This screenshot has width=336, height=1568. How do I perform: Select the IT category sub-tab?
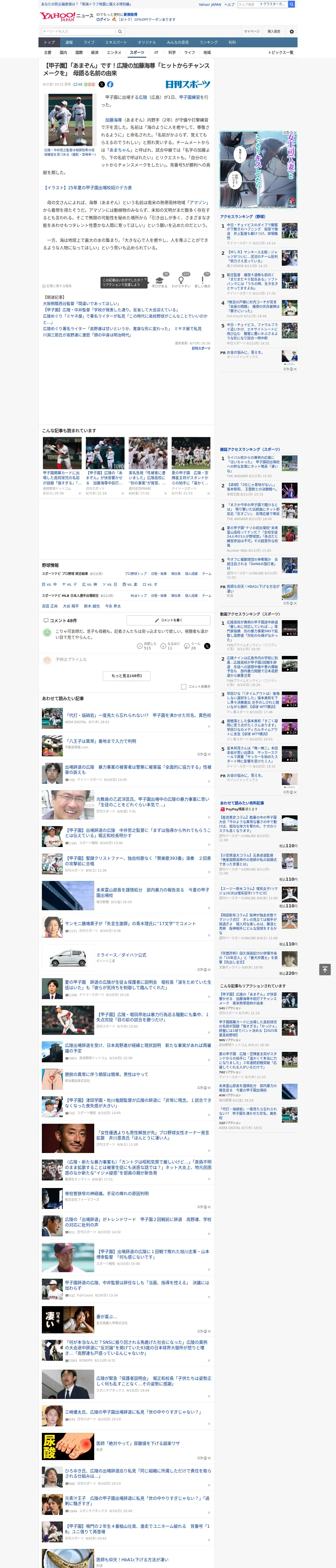click(156, 52)
